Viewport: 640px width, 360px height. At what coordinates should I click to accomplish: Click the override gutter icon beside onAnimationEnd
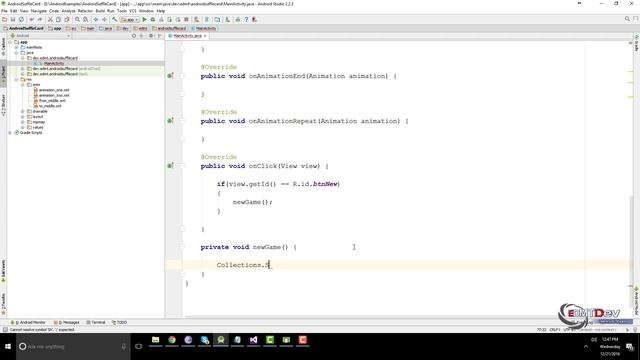pos(170,76)
